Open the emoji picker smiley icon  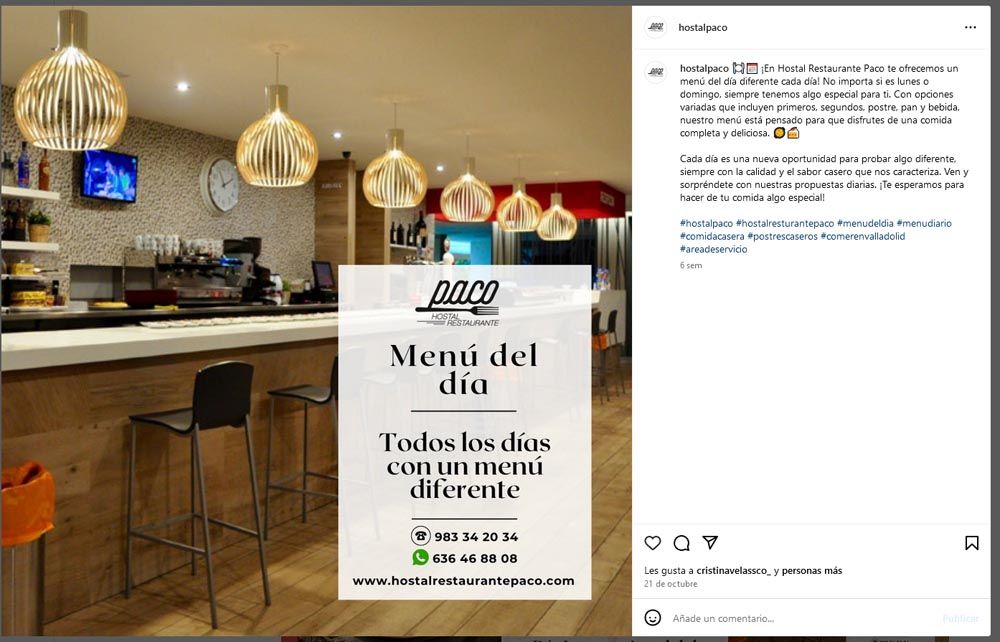[x=652, y=618]
